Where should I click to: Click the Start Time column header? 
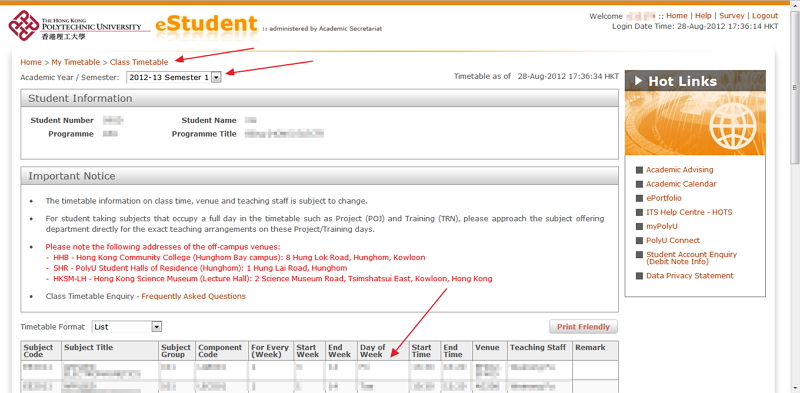coord(424,351)
